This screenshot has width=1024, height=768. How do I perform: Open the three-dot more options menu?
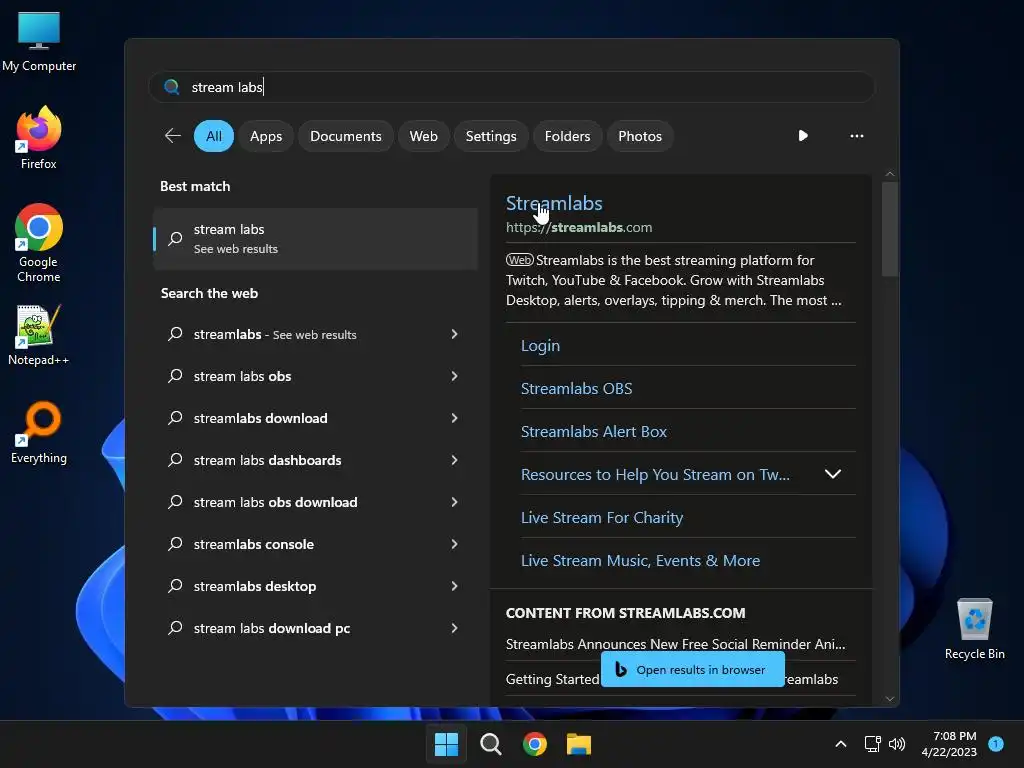857,136
